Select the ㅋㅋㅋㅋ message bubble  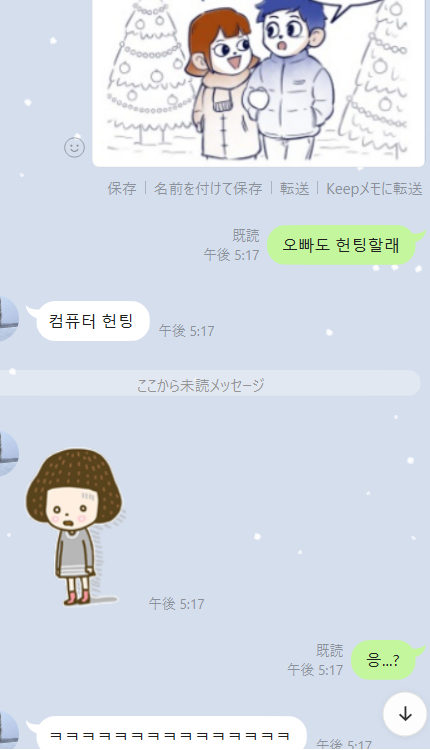click(x=169, y=733)
